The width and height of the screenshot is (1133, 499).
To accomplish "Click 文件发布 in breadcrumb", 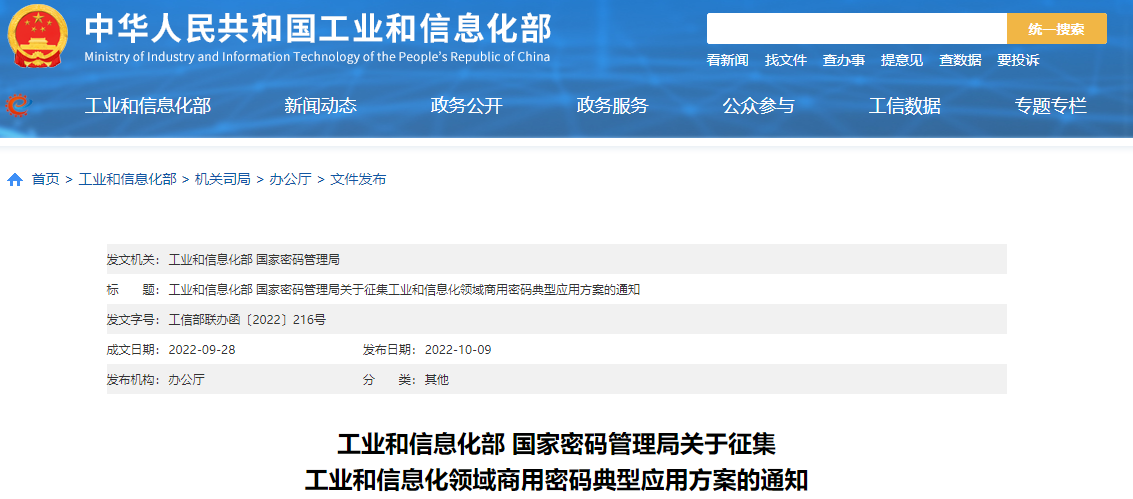I will point(358,180).
